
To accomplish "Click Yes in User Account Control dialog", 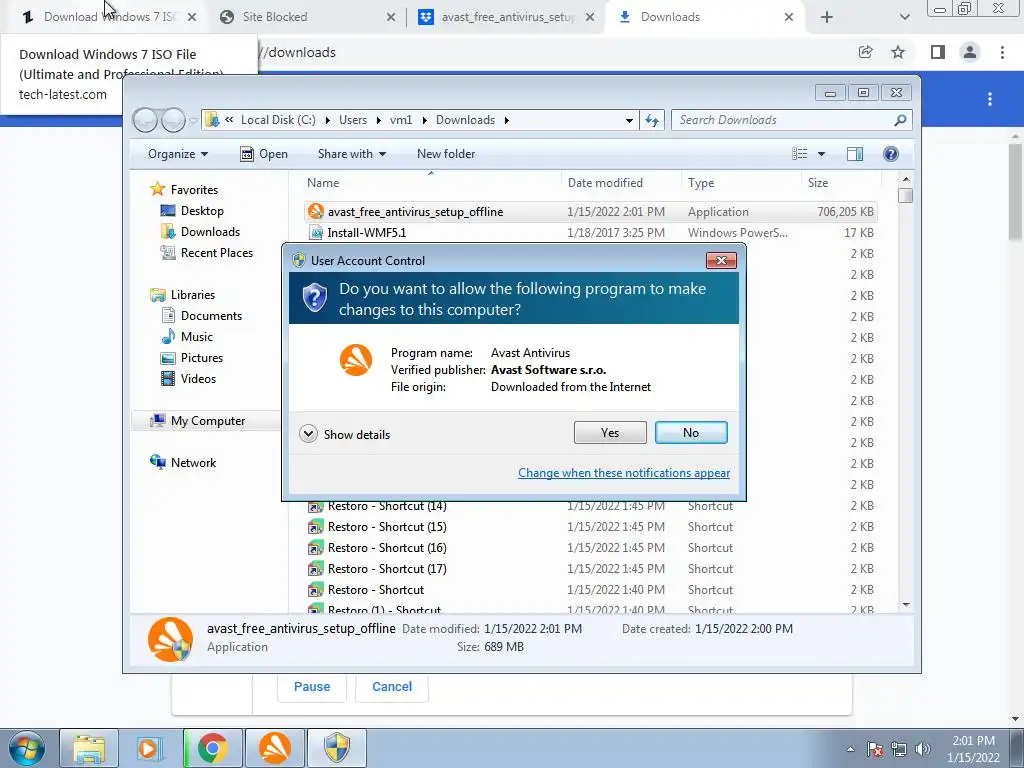I will [x=610, y=432].
